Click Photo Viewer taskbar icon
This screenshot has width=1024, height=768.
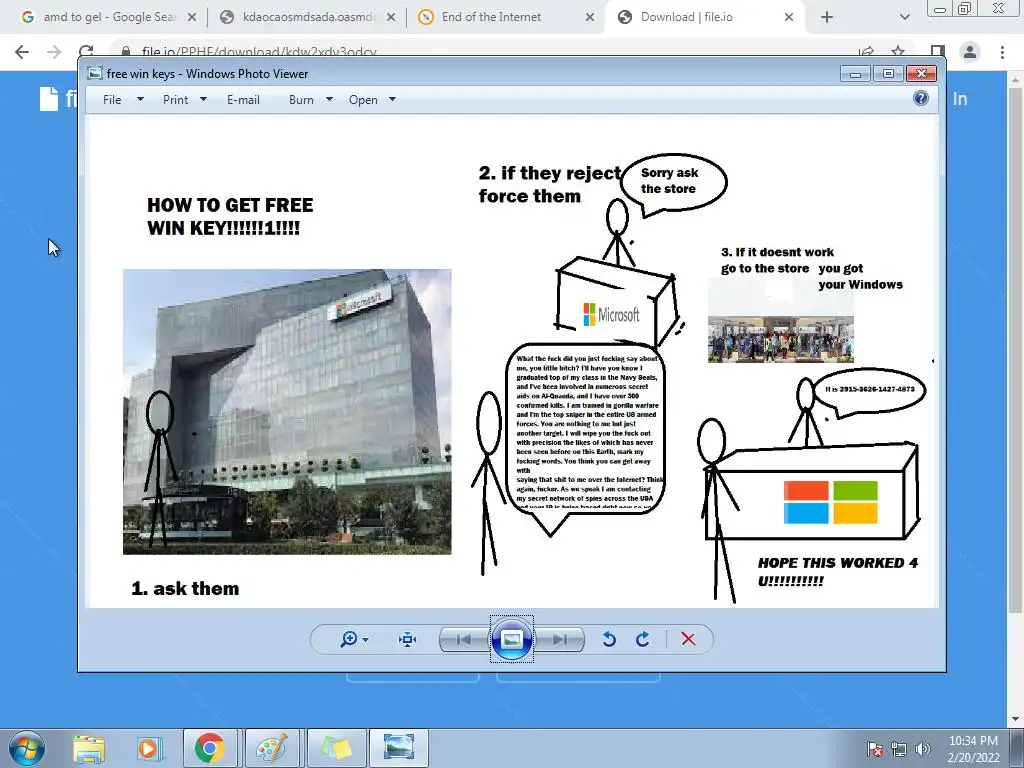tap(399, 748)
